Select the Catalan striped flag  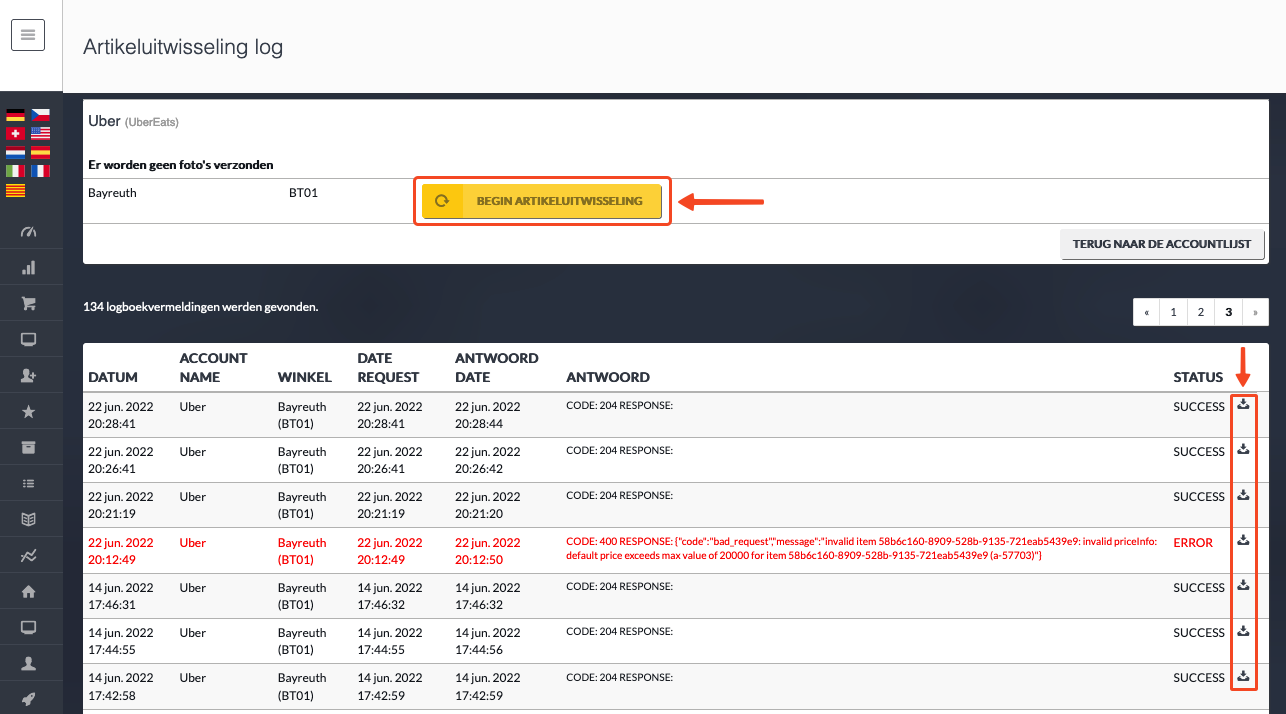pyautogui.click(x=15, y=190)
